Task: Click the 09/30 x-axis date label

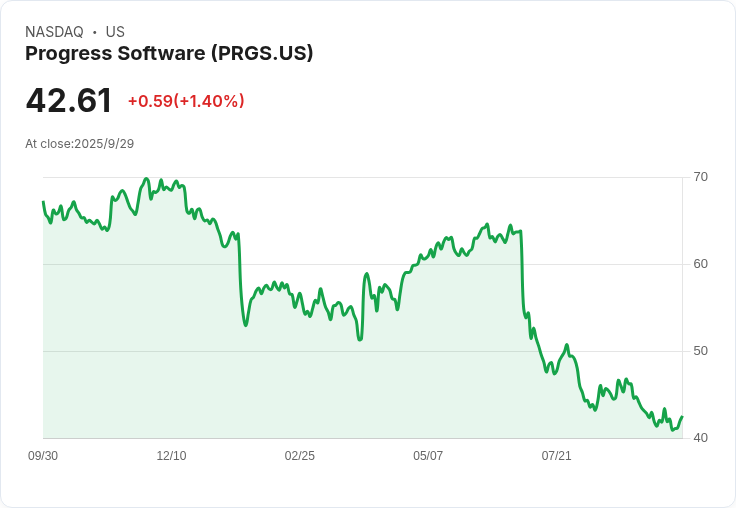Action: click(x=43, y=455)
